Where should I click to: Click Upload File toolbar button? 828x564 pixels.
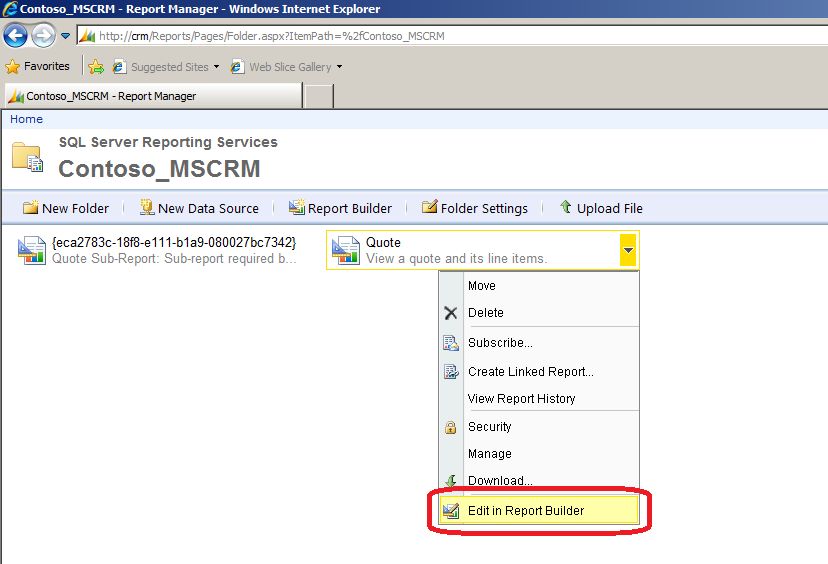tap(601, 208)
